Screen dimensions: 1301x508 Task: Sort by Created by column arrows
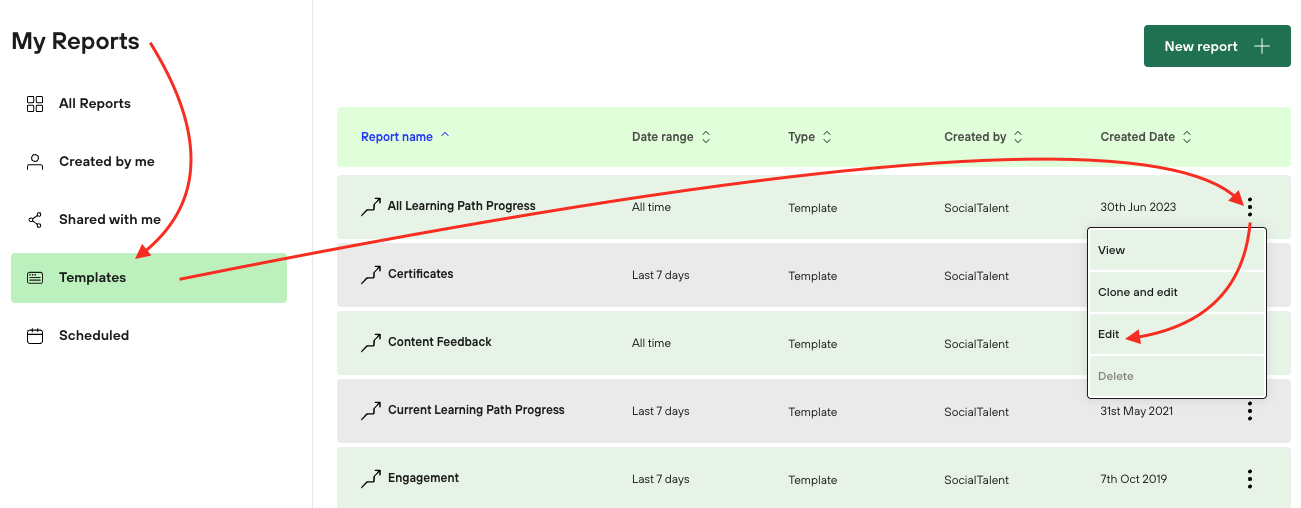pyautogui.click(x=1018, y=137)
